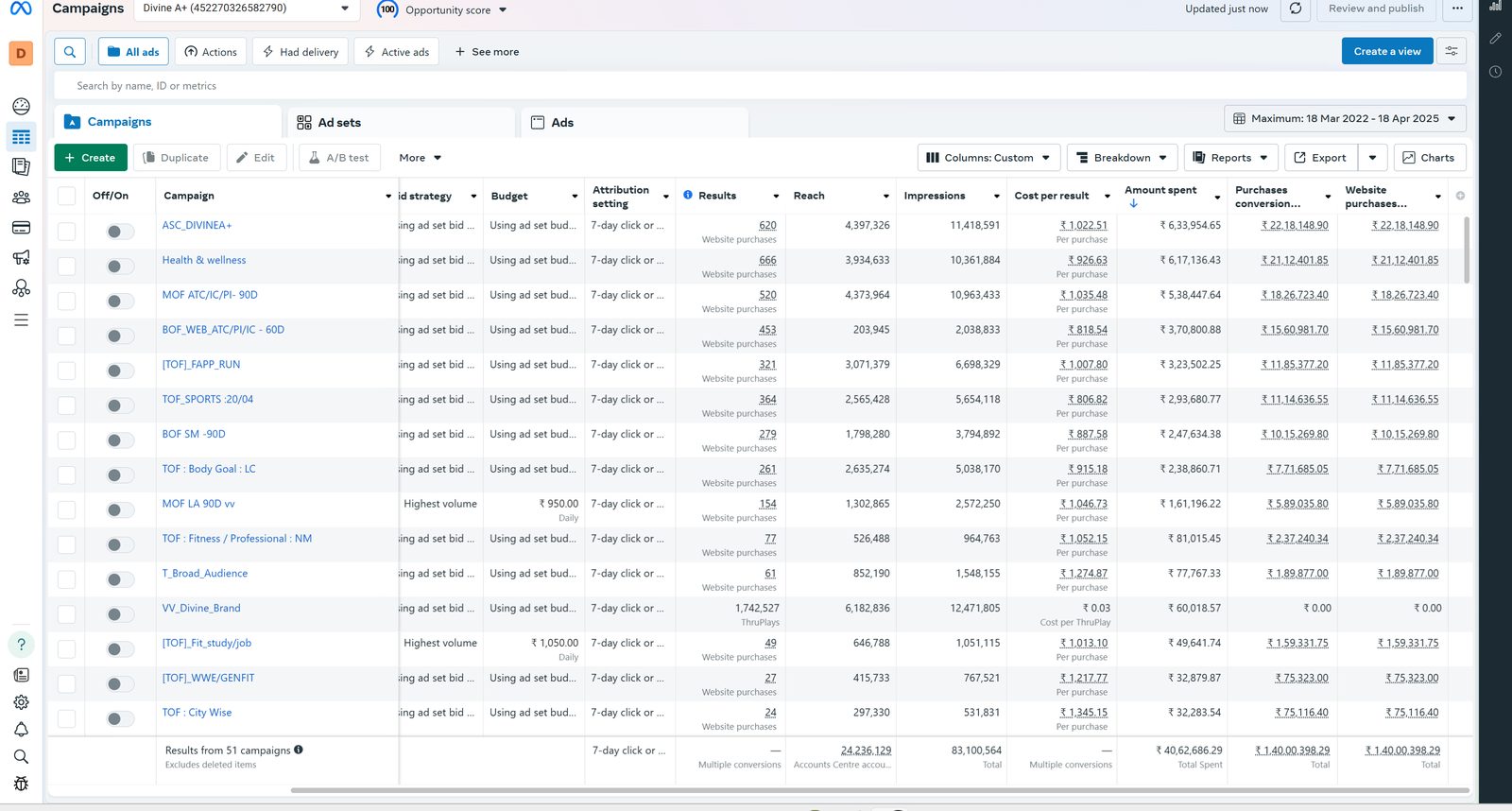This screenshot has height=811, width=1512.
Task: Select the Had delivery filter tab
Action: tap(301, 52)
